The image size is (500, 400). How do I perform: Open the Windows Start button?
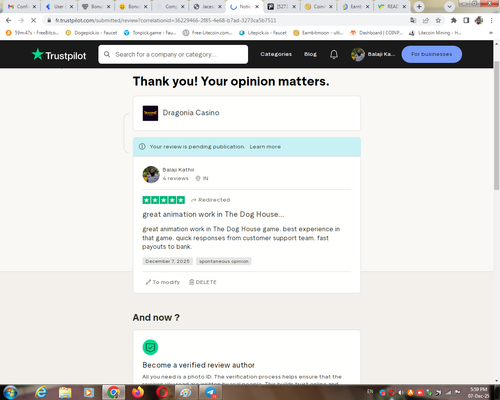click(x=10, y=392)
